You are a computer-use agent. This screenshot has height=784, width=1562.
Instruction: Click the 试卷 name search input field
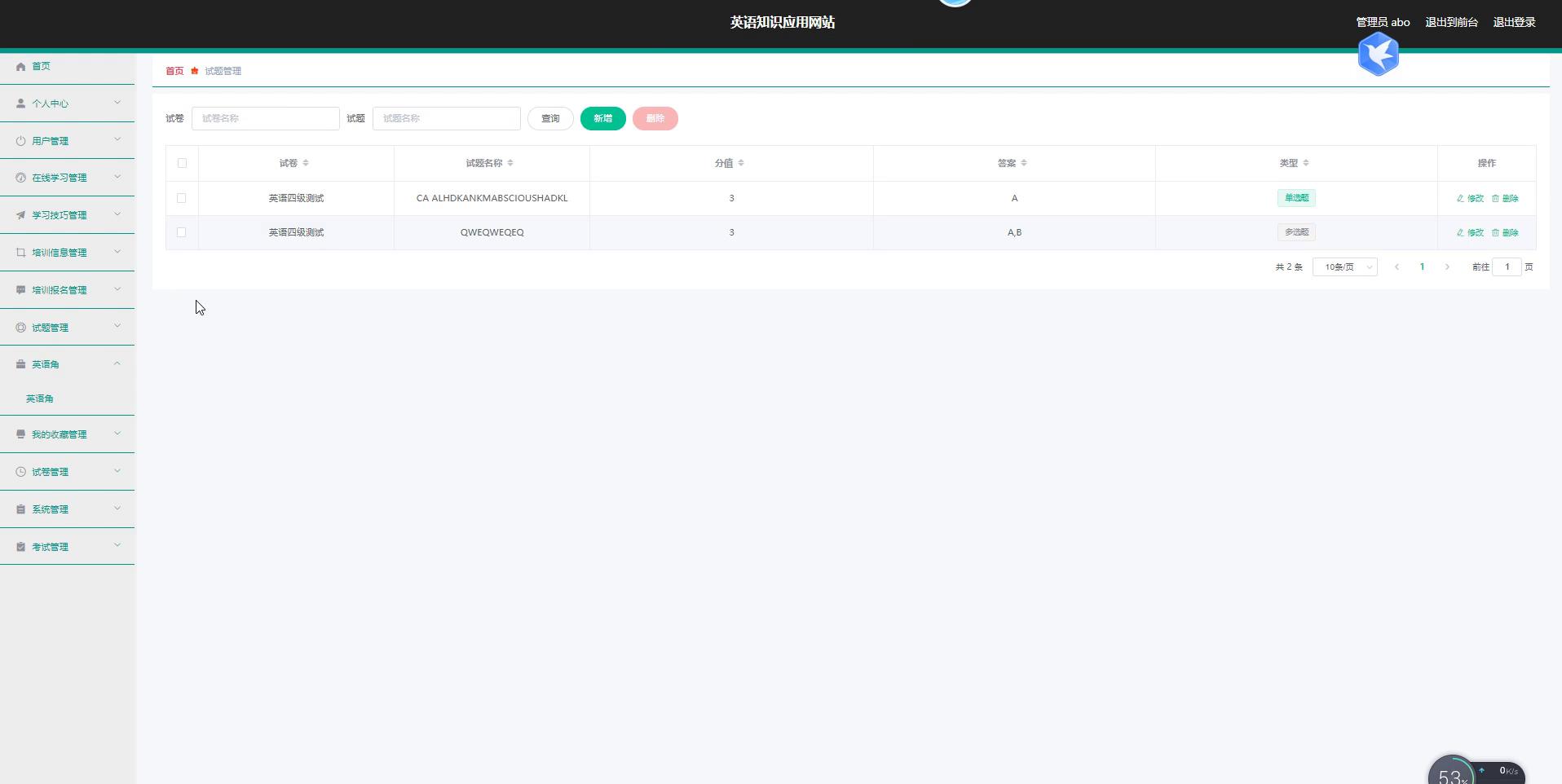click(x=265, y=119)
